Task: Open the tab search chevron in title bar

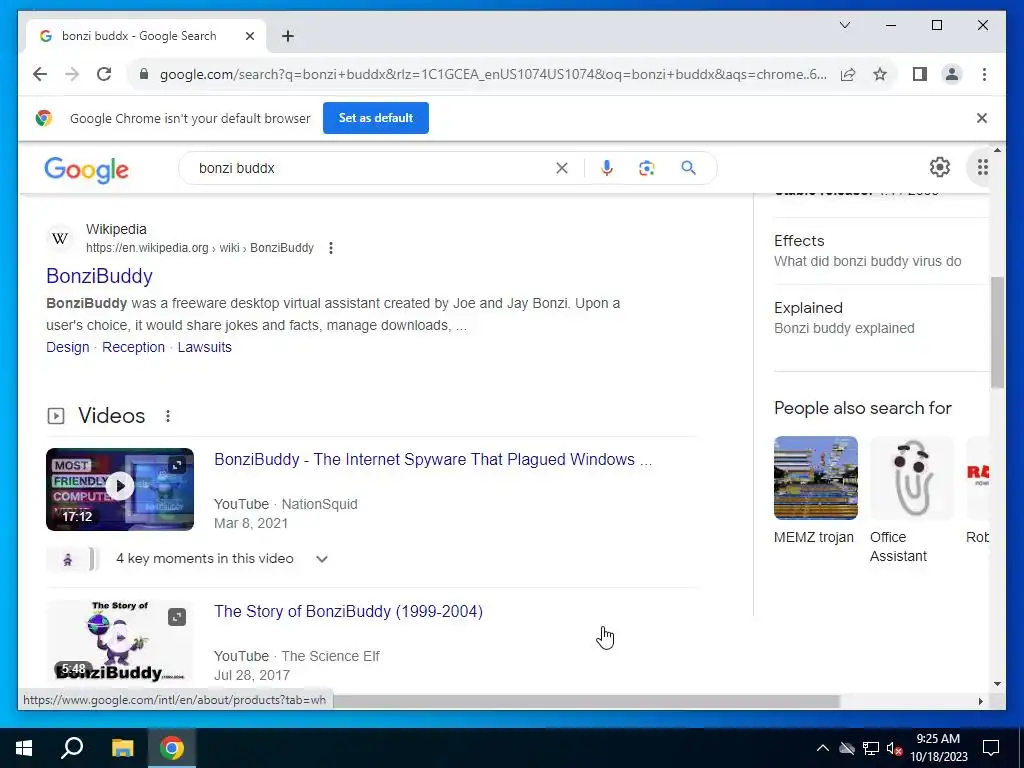Action: pos(844,25)
